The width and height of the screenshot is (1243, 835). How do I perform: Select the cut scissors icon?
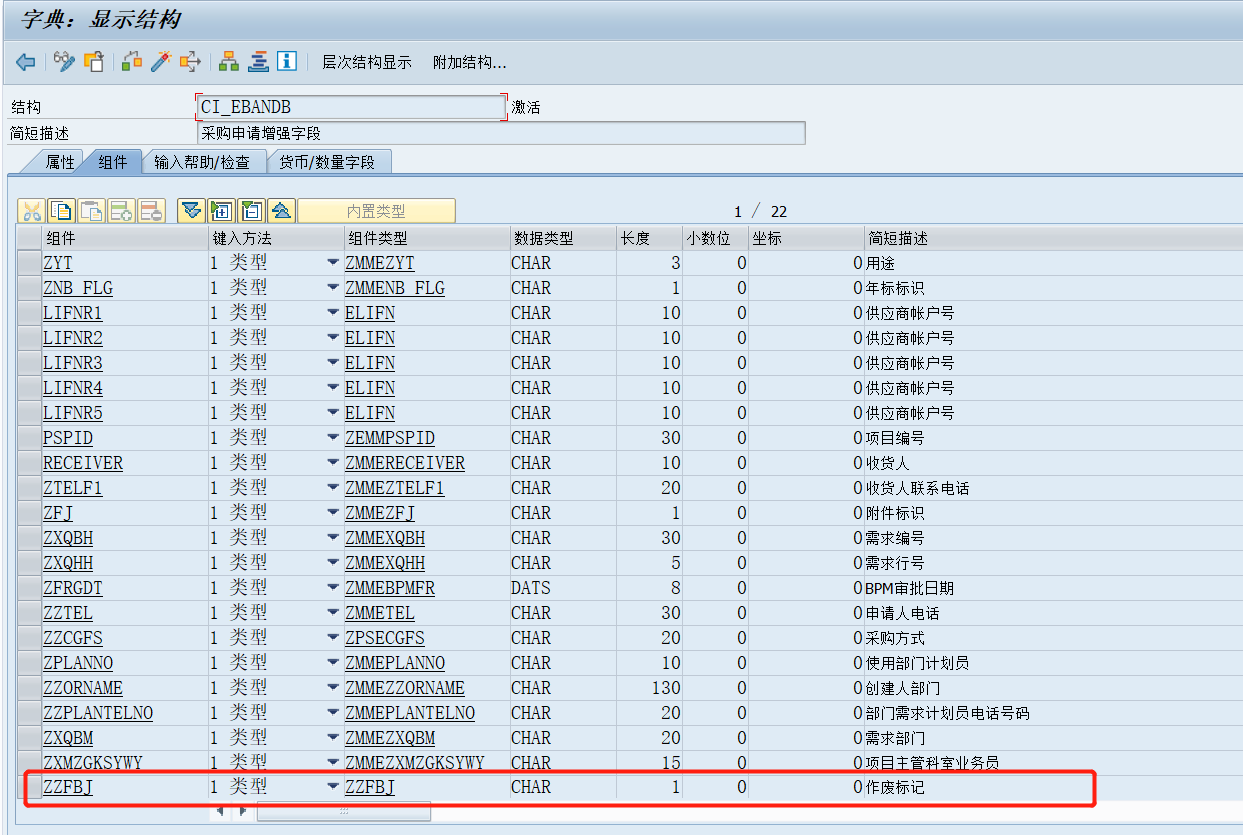pyautogui.click(x=32, y=211)
